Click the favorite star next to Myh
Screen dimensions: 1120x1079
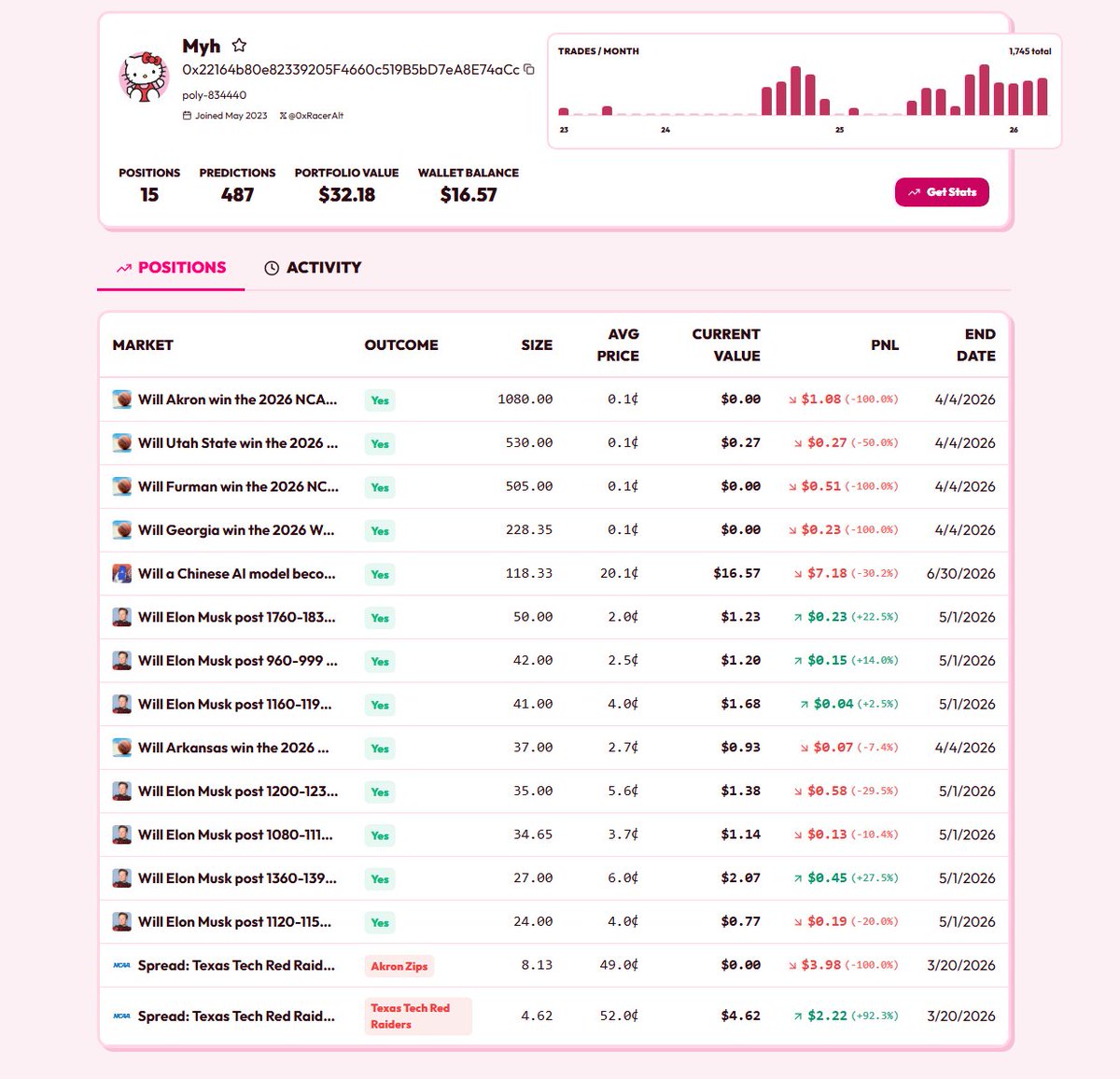point(239,45)
